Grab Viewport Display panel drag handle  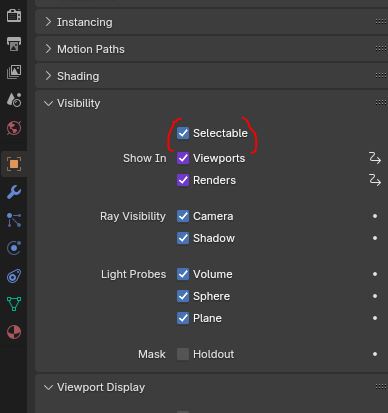[381, 387]
